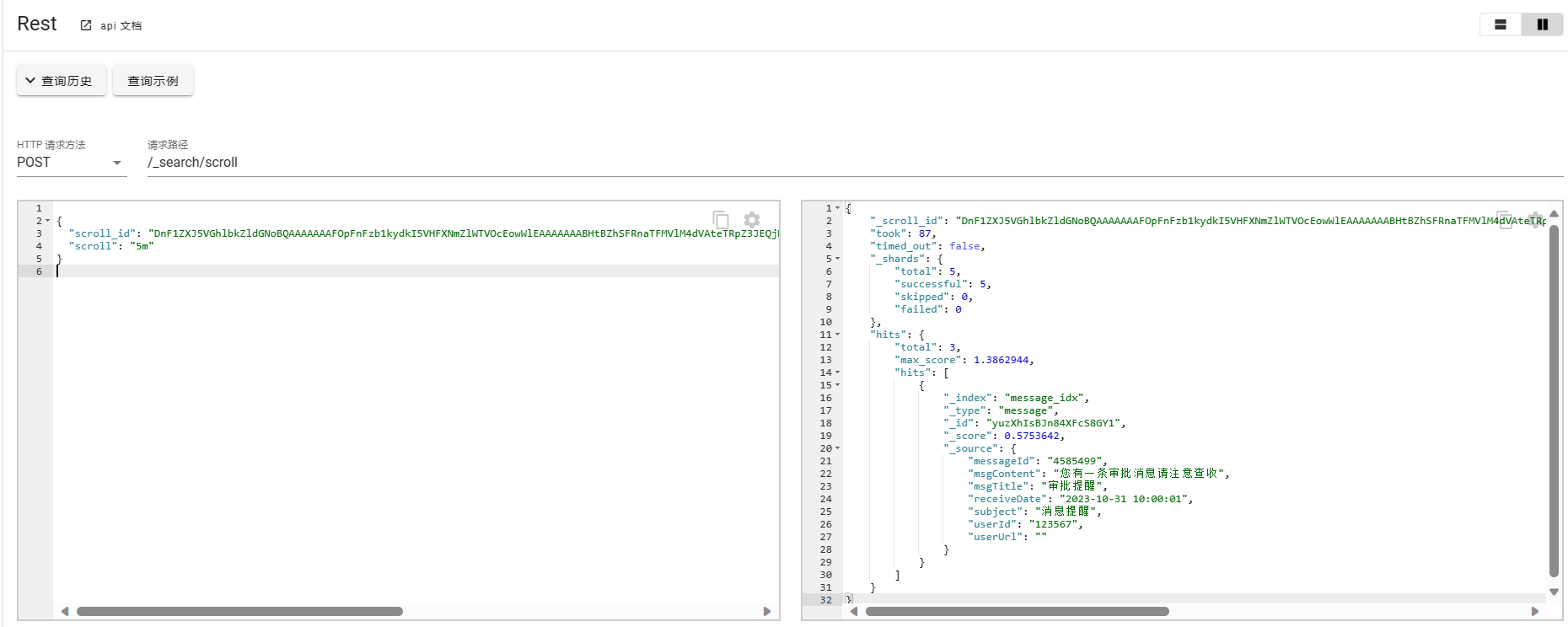Image resolution: width=1568 pixels, height=627 pixels.
Task: Click line number 32 in response gutter
Action: click(825, 600)
